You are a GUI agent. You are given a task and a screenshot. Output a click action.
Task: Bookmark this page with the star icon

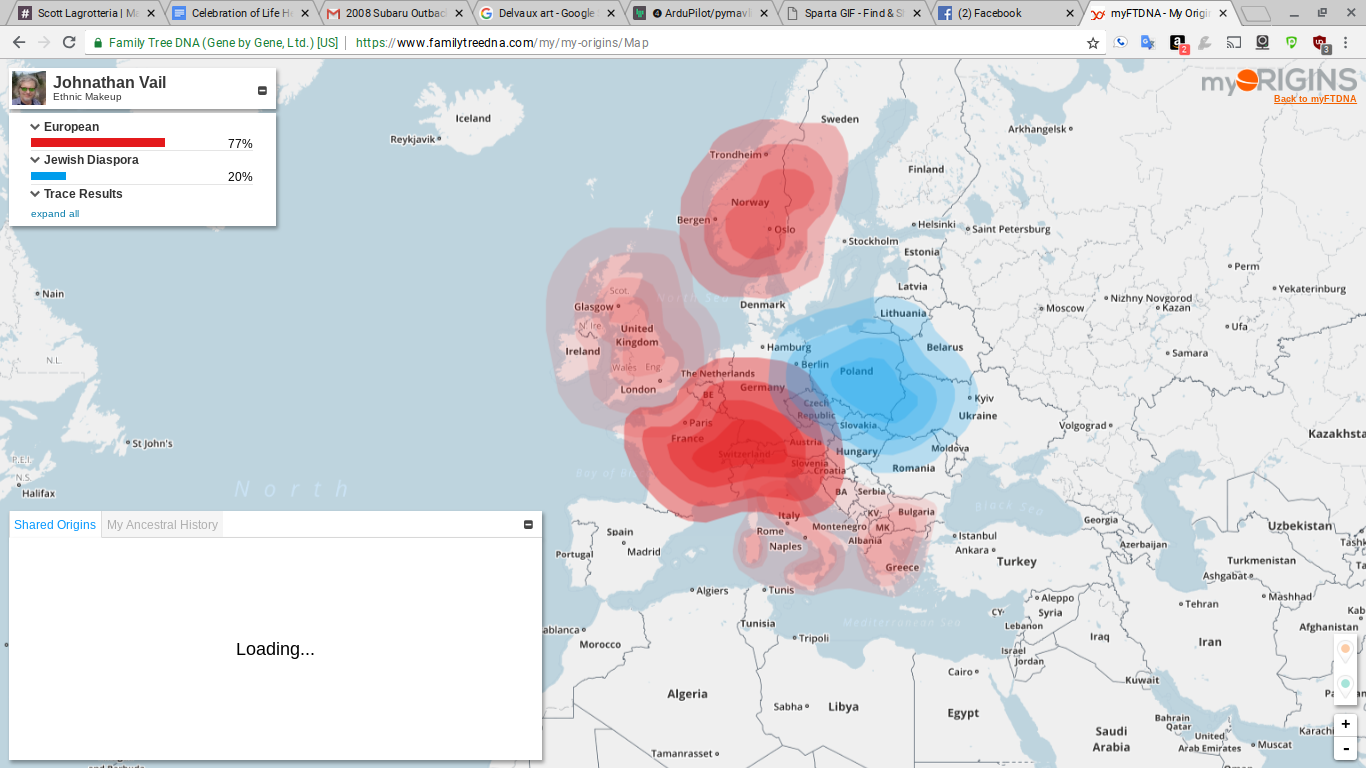(x=1093, y=43)
